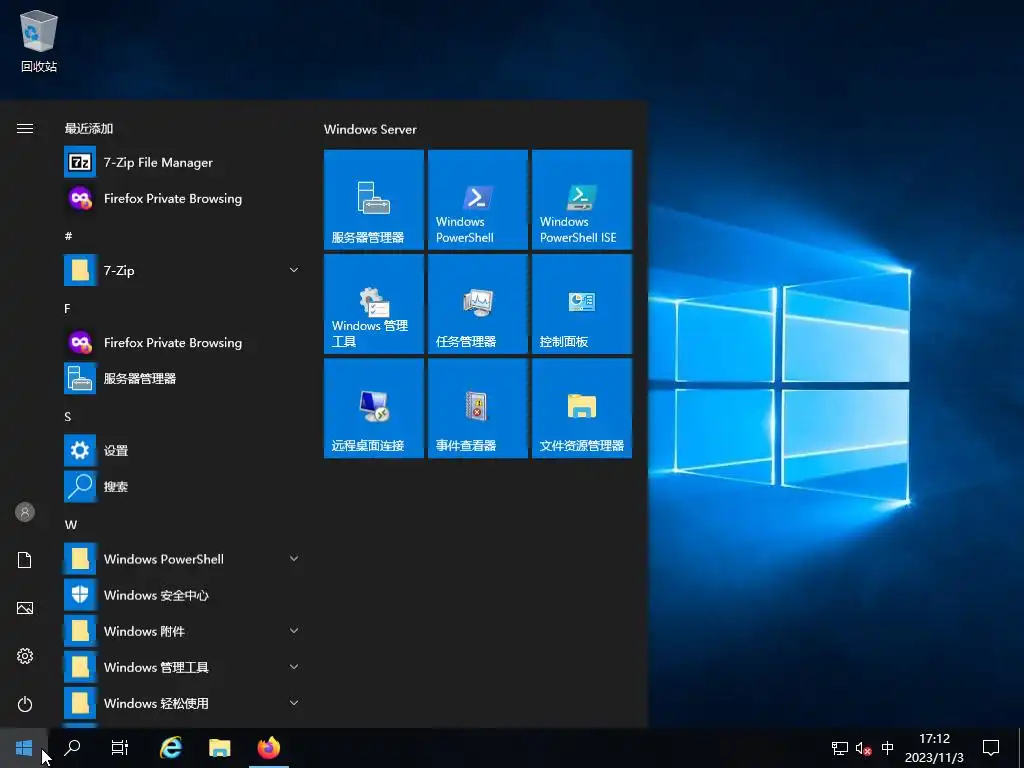The image size is (1024, 768).
Task: Click the Power button in Start rail
Action: [x=25, y=704]
